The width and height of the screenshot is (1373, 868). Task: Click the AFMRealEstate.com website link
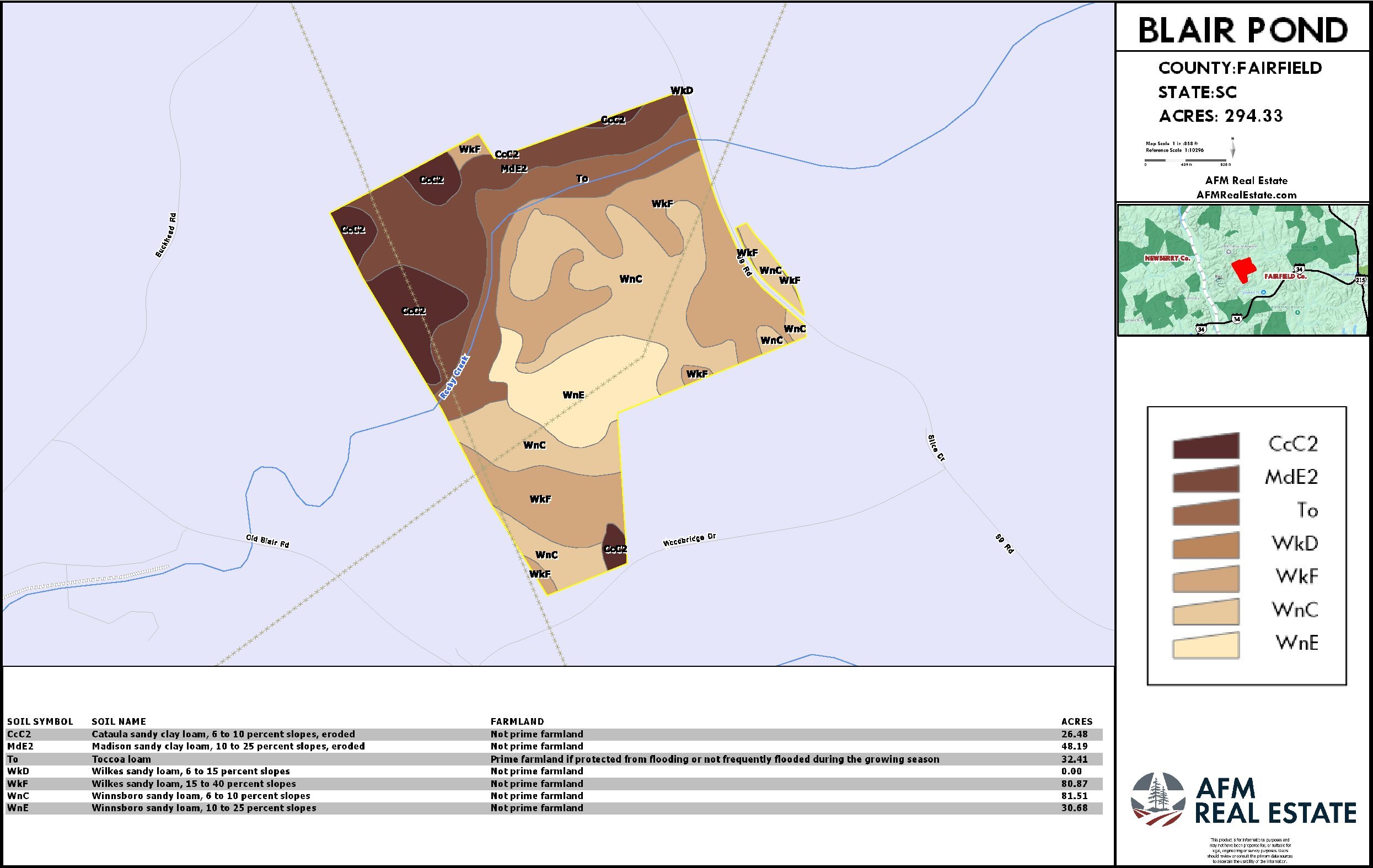click(1246, 195)
